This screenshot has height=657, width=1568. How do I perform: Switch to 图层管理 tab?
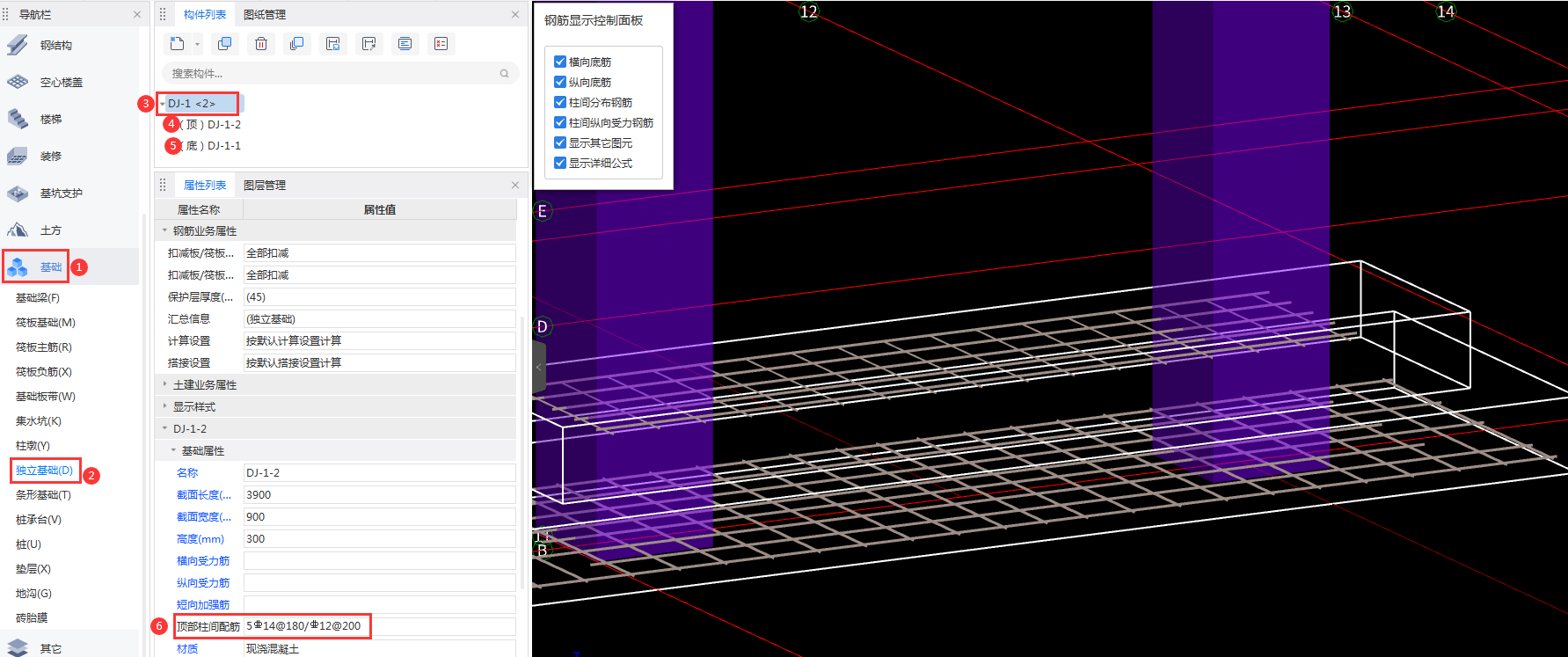click(x=265, y=186)
